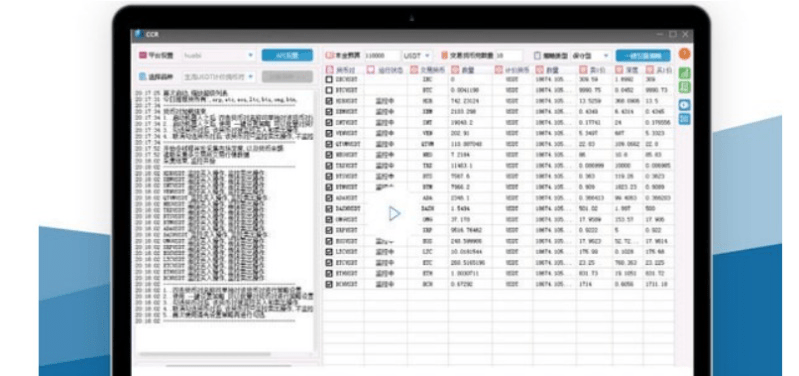
Task: Click the blue API settings button
Action: (287, 55)
